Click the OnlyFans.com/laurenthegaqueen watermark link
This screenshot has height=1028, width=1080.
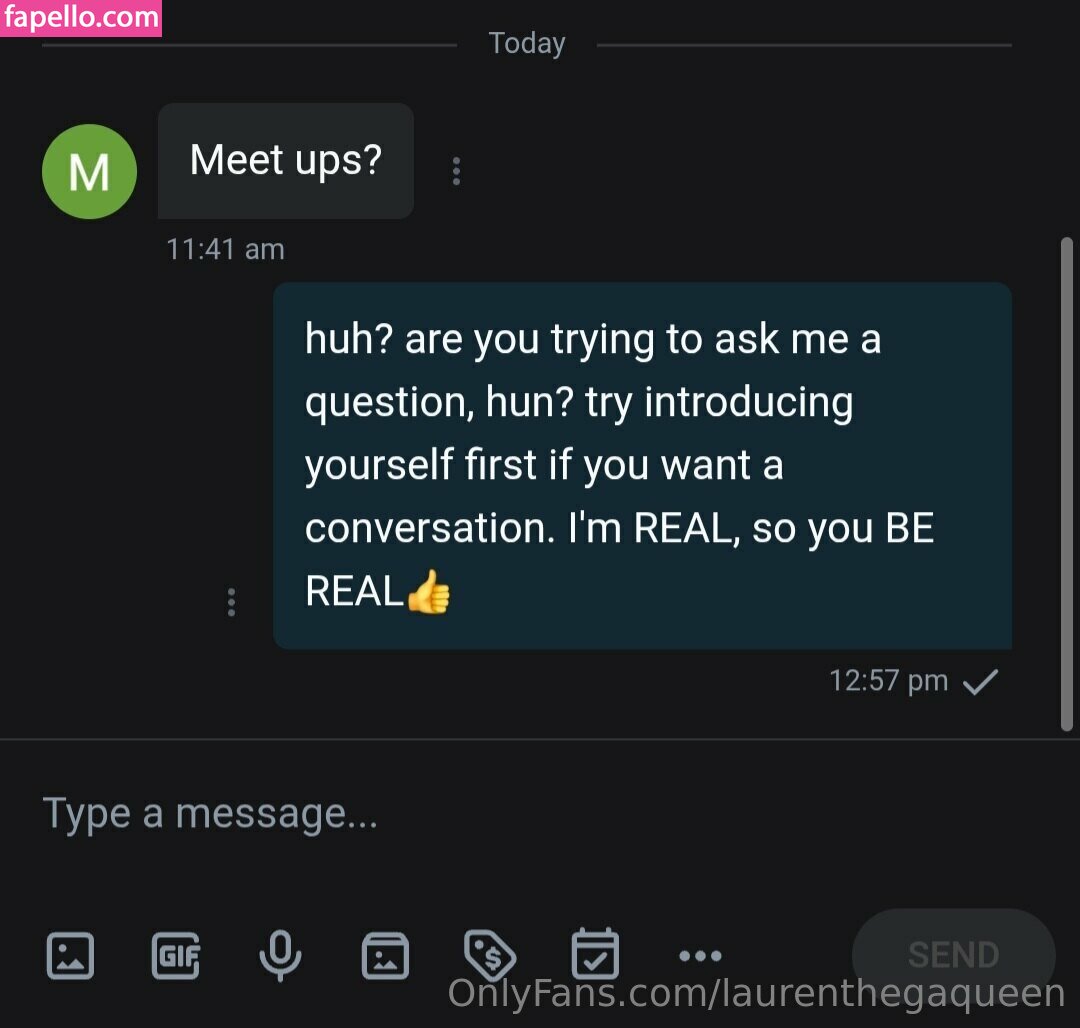pyautogui.click(x=756, y=994)
